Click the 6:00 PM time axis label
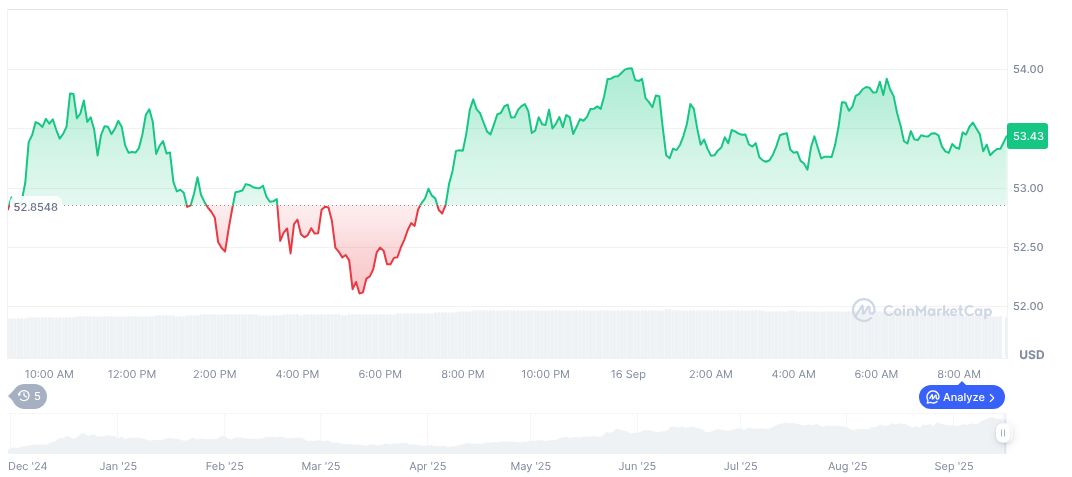Viewport: 1072px width, 477px height. click(x=380, y=374)
